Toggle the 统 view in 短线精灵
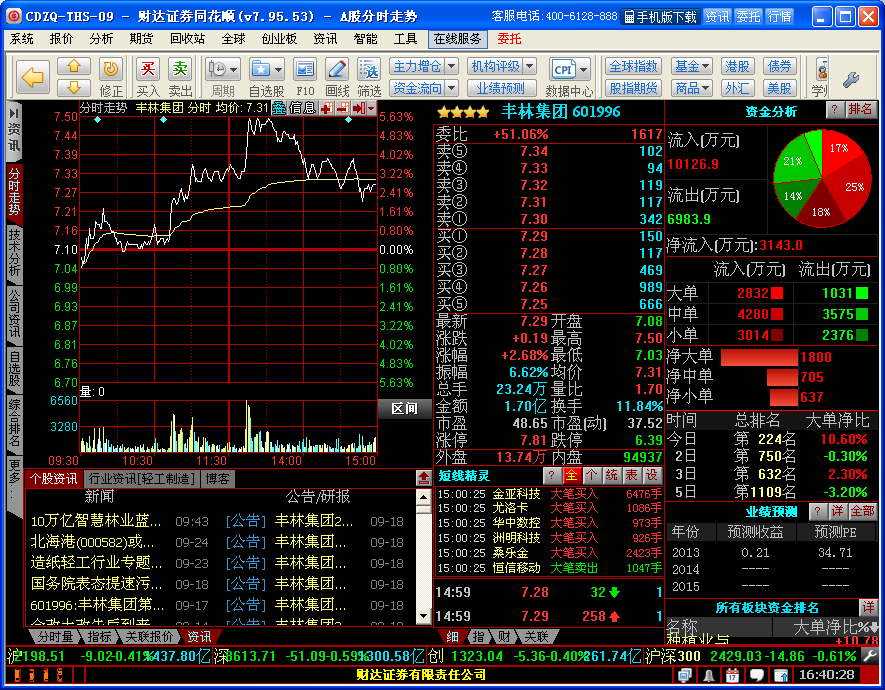 point(611,475)
